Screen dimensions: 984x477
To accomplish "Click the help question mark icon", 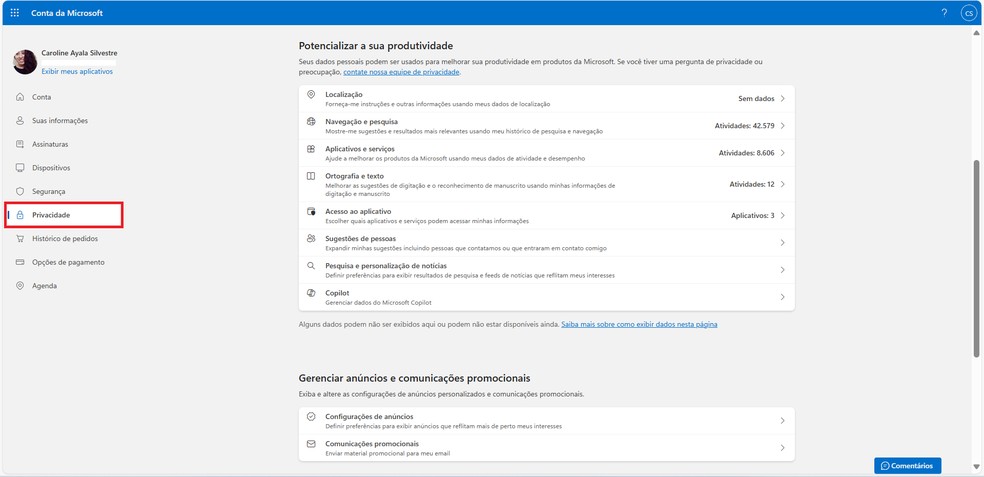I will coord(944,13).
